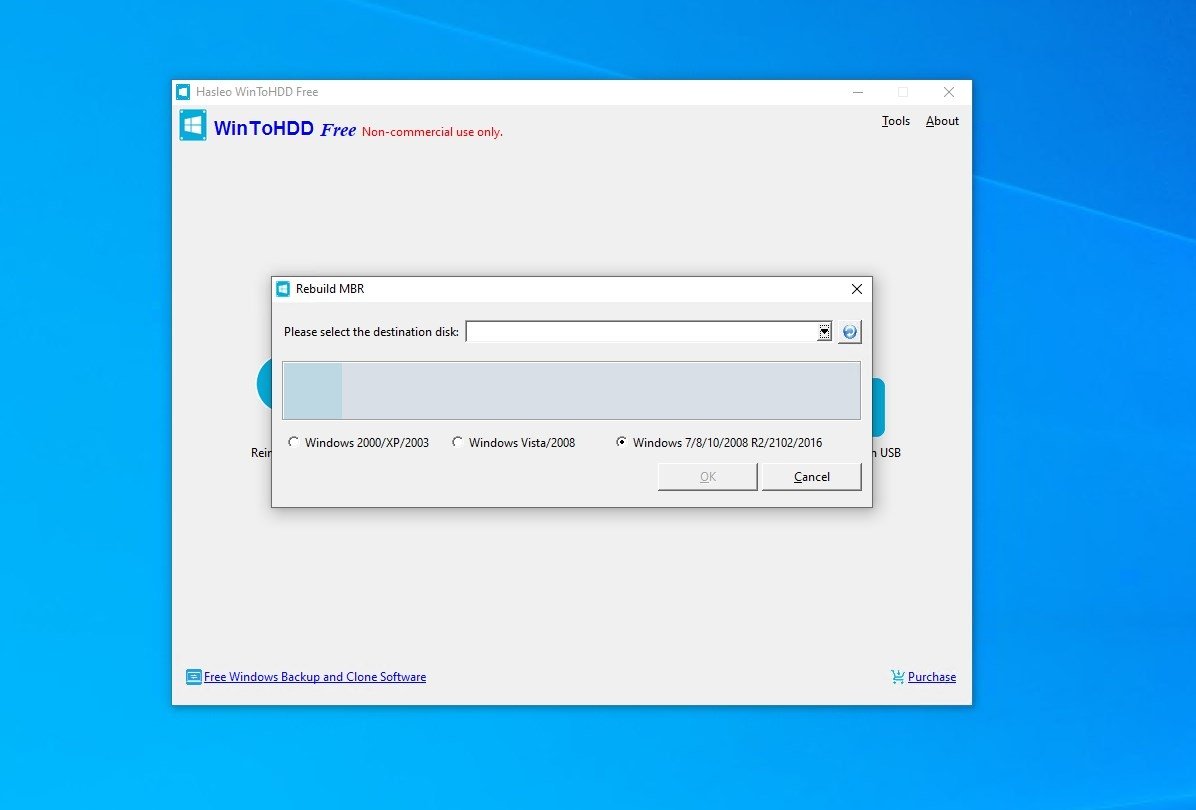Cancel the Rebuild MBR dialog
The image size is (1196, 810).
point(812,477)
